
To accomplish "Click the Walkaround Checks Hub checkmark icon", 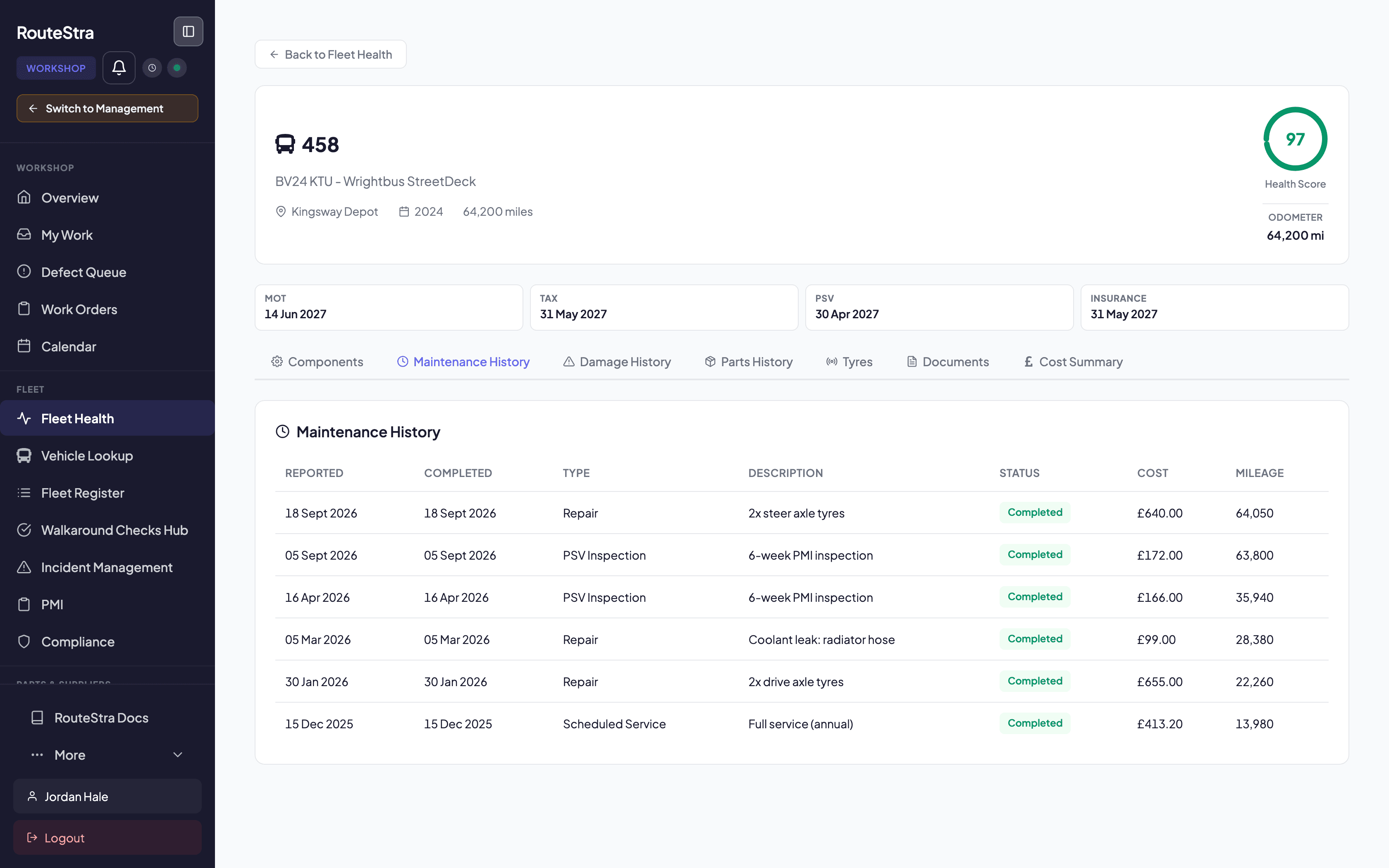I will (x=24, y=530).
